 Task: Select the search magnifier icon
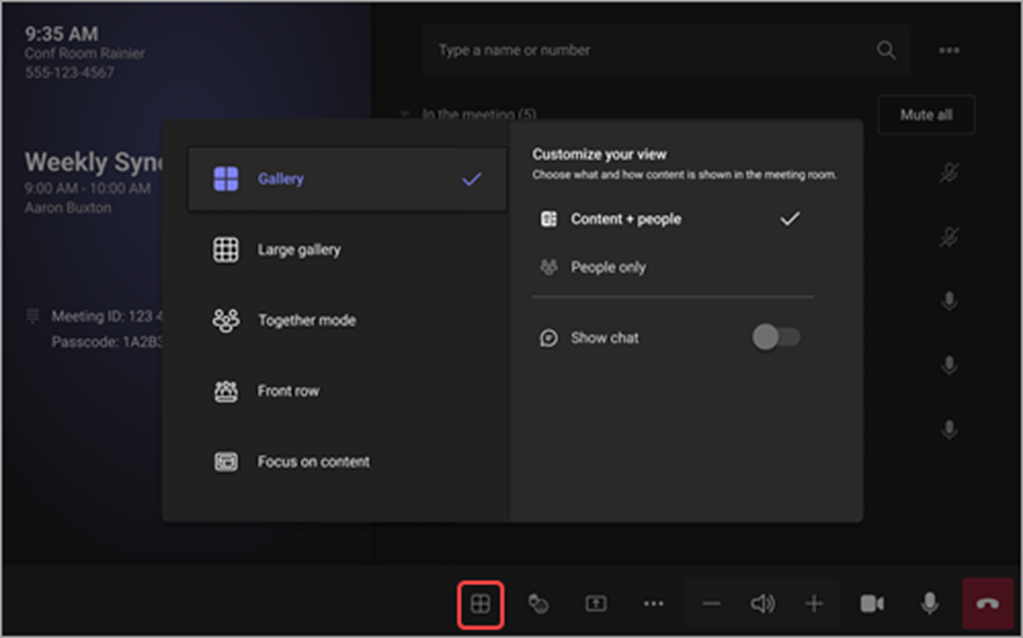(x=886, y=49)
